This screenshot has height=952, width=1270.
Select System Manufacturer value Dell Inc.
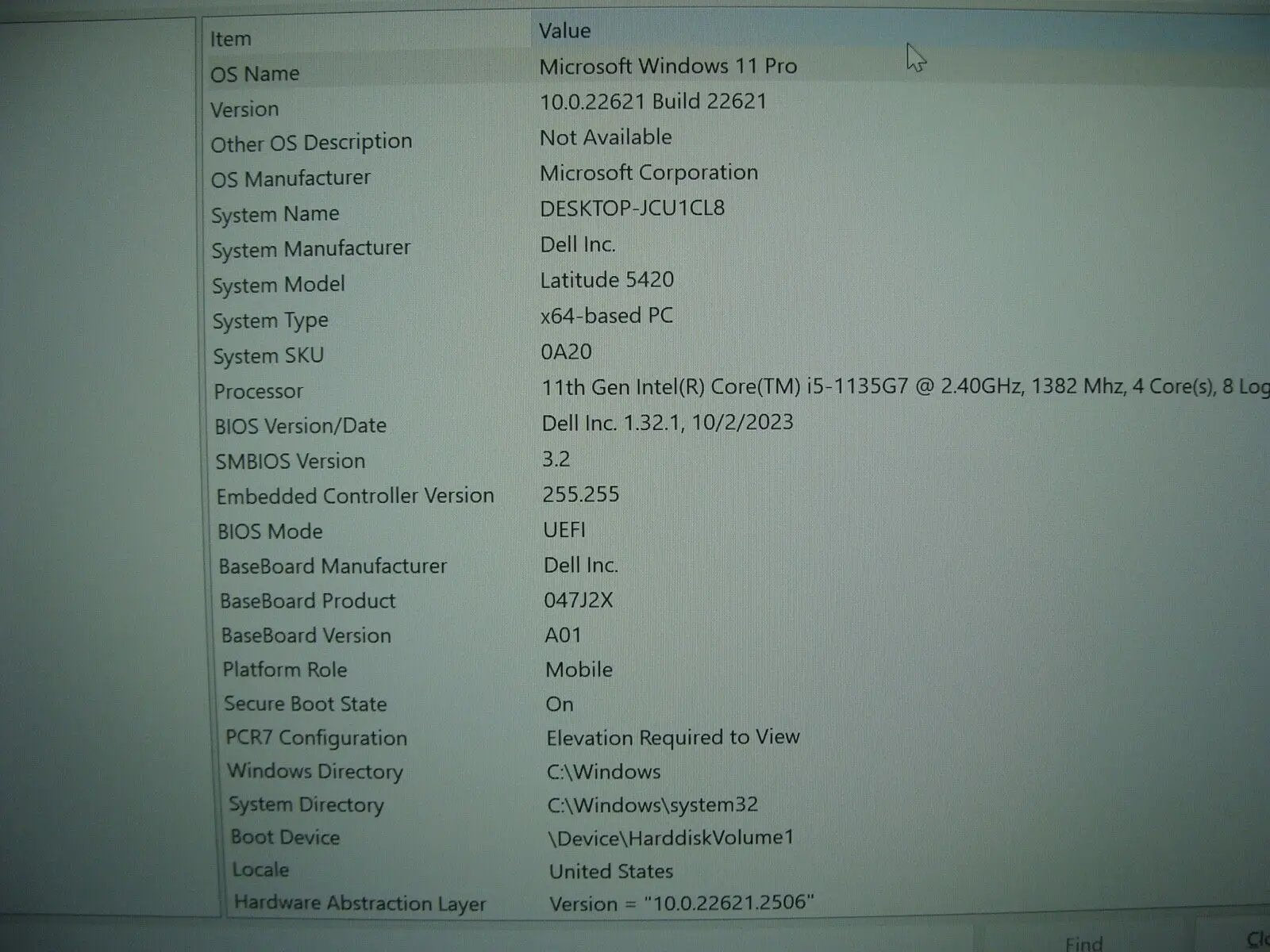578,244
